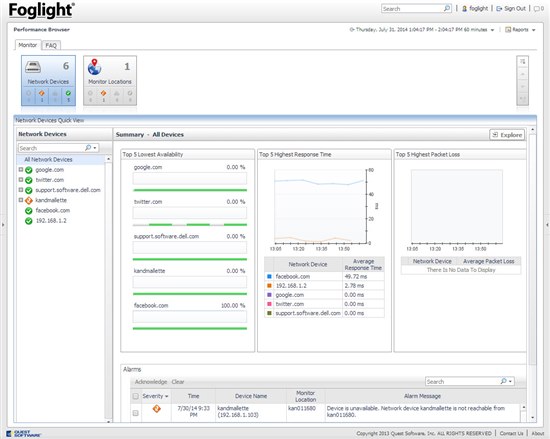Click the Reports icon
550x439 pixels.
pos(508,30)
